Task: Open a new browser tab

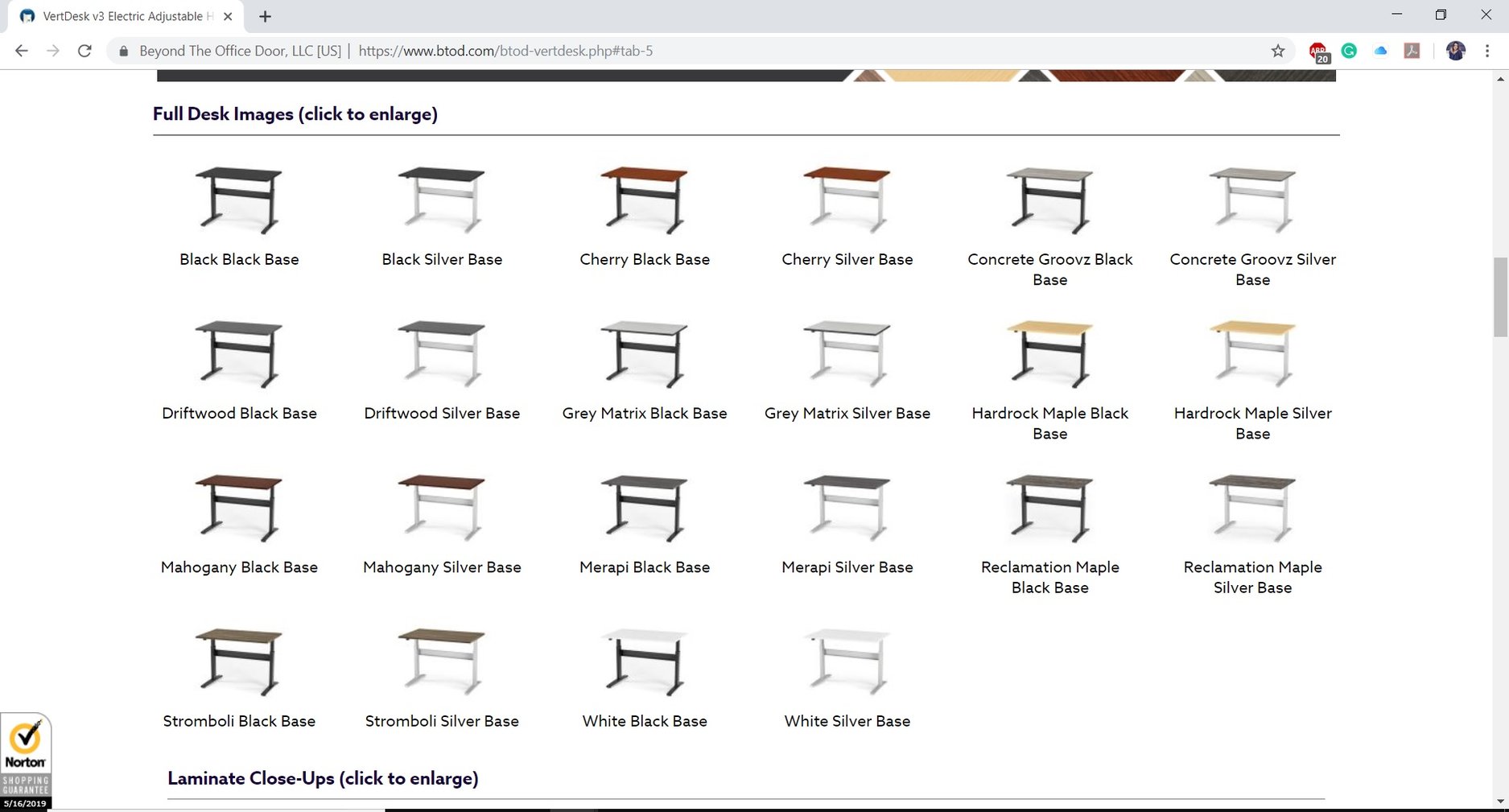Action: (x=265, y=16)
